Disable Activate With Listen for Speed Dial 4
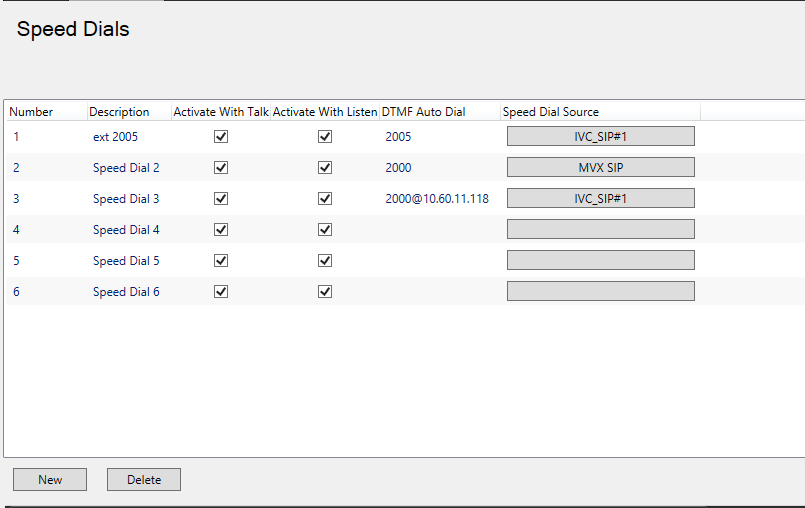The image size is (805, 508). coord(325,230)
